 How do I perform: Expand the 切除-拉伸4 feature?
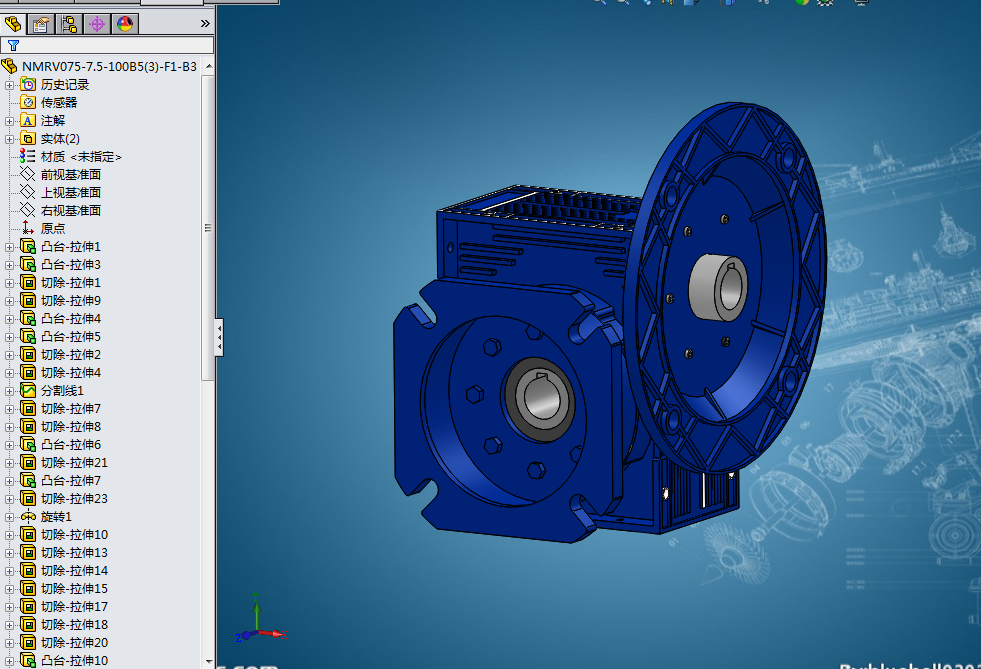click(x=9, y=373)
